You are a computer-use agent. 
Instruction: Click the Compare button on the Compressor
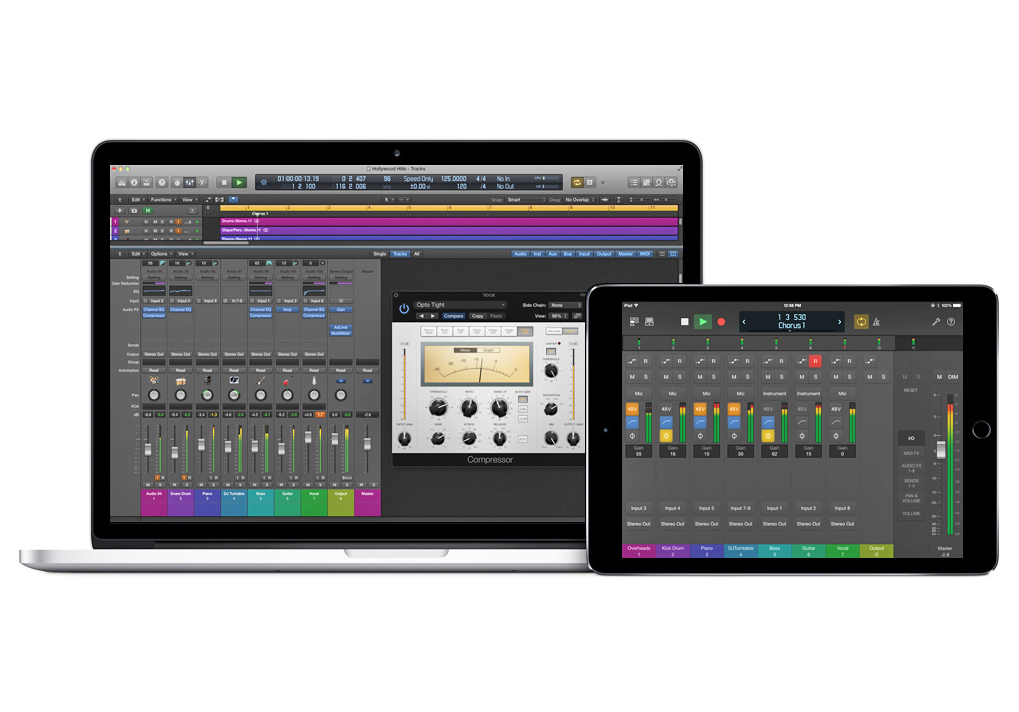[x=454, y=316]
